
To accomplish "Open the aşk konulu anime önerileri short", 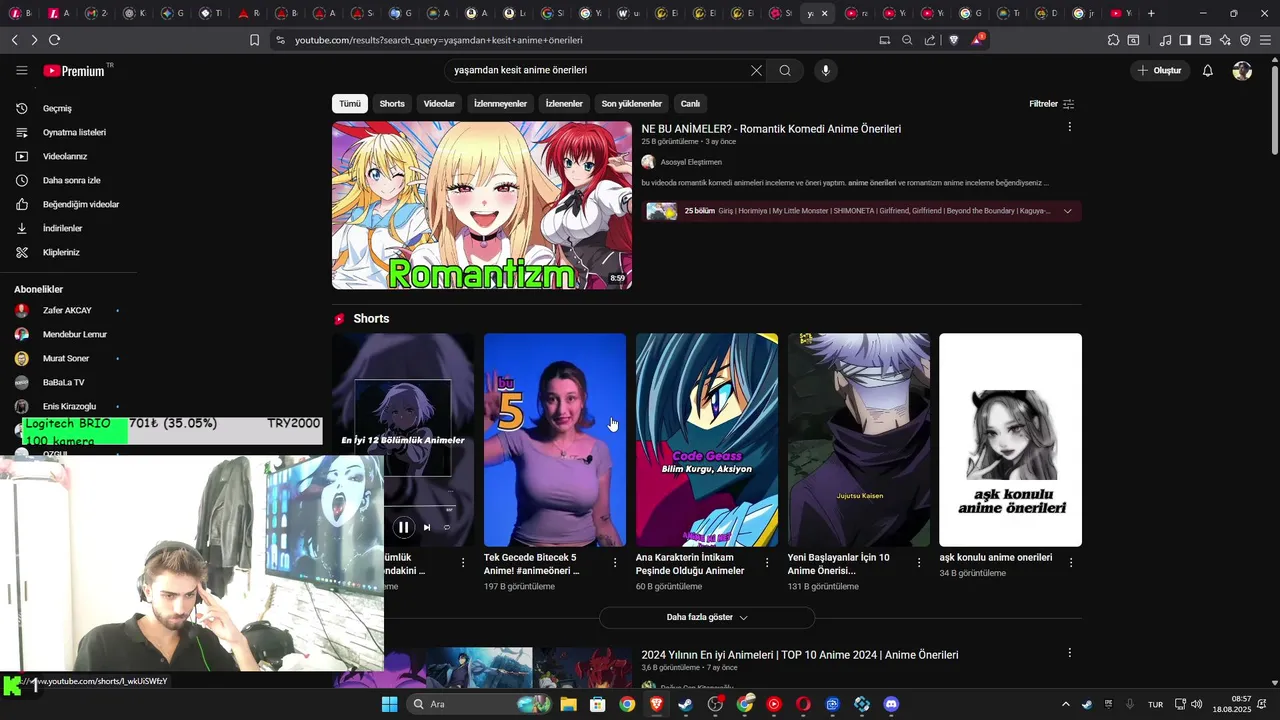I will 1010,440.
